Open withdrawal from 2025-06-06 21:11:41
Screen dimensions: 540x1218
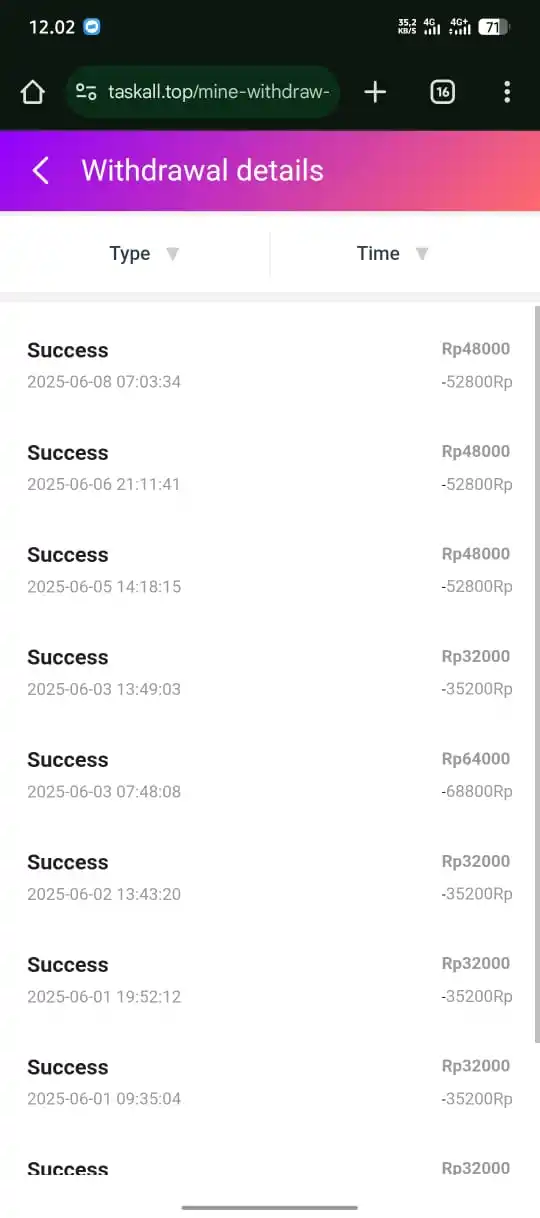pyautogui.click(x=270, y=467)
